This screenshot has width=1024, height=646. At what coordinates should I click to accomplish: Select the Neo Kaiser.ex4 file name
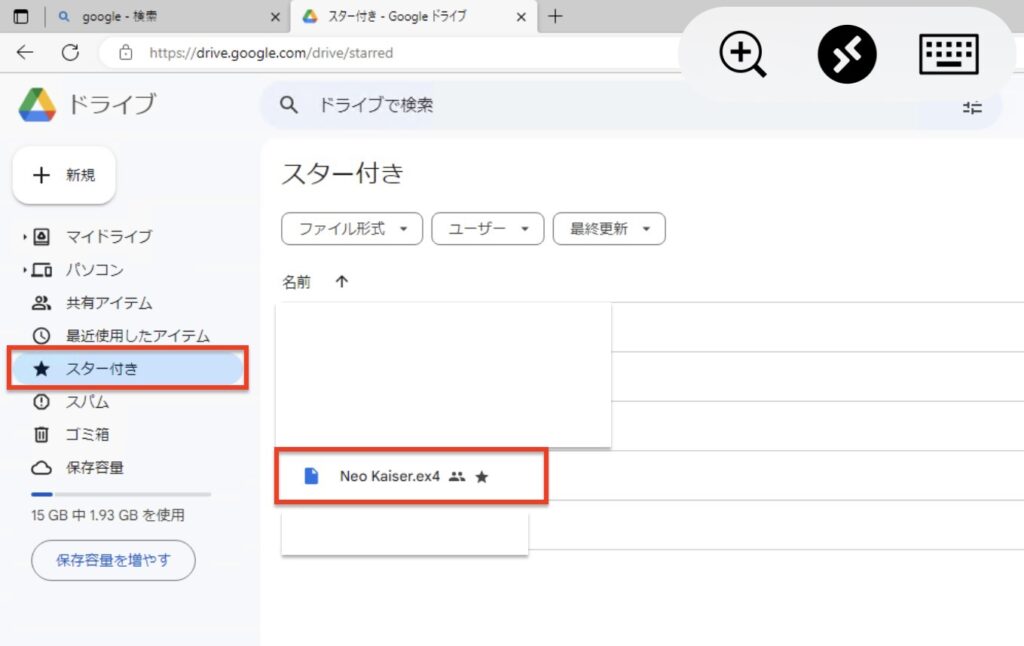390,476
